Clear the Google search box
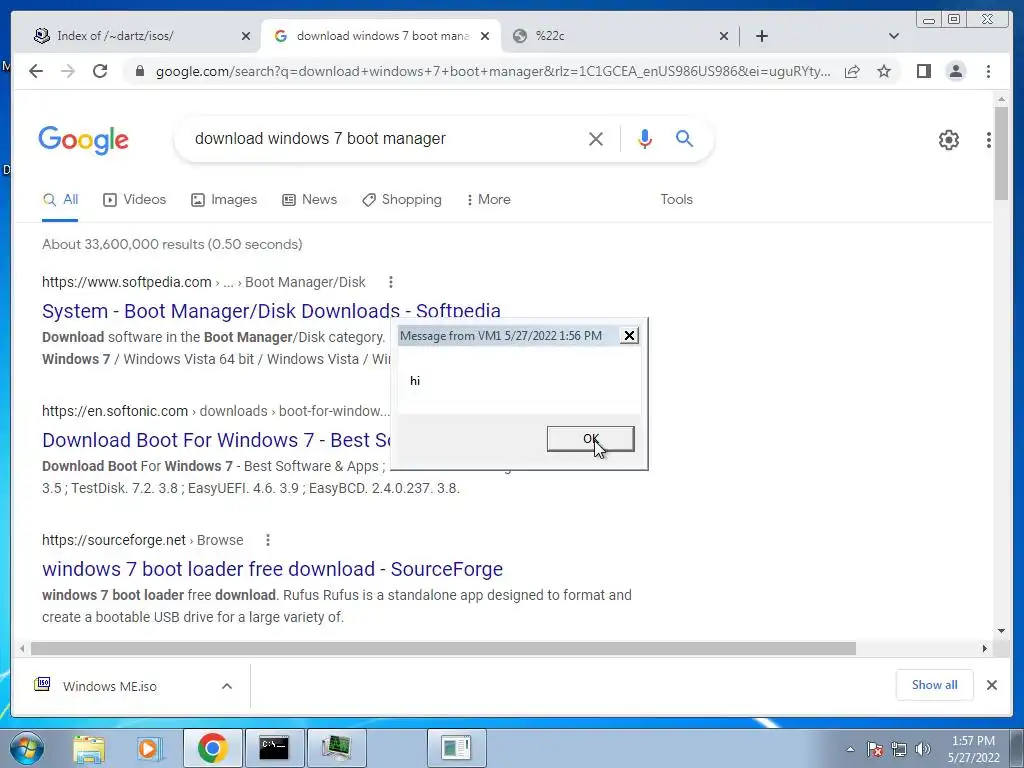The image size is (1024, 768). pos(596,138)
